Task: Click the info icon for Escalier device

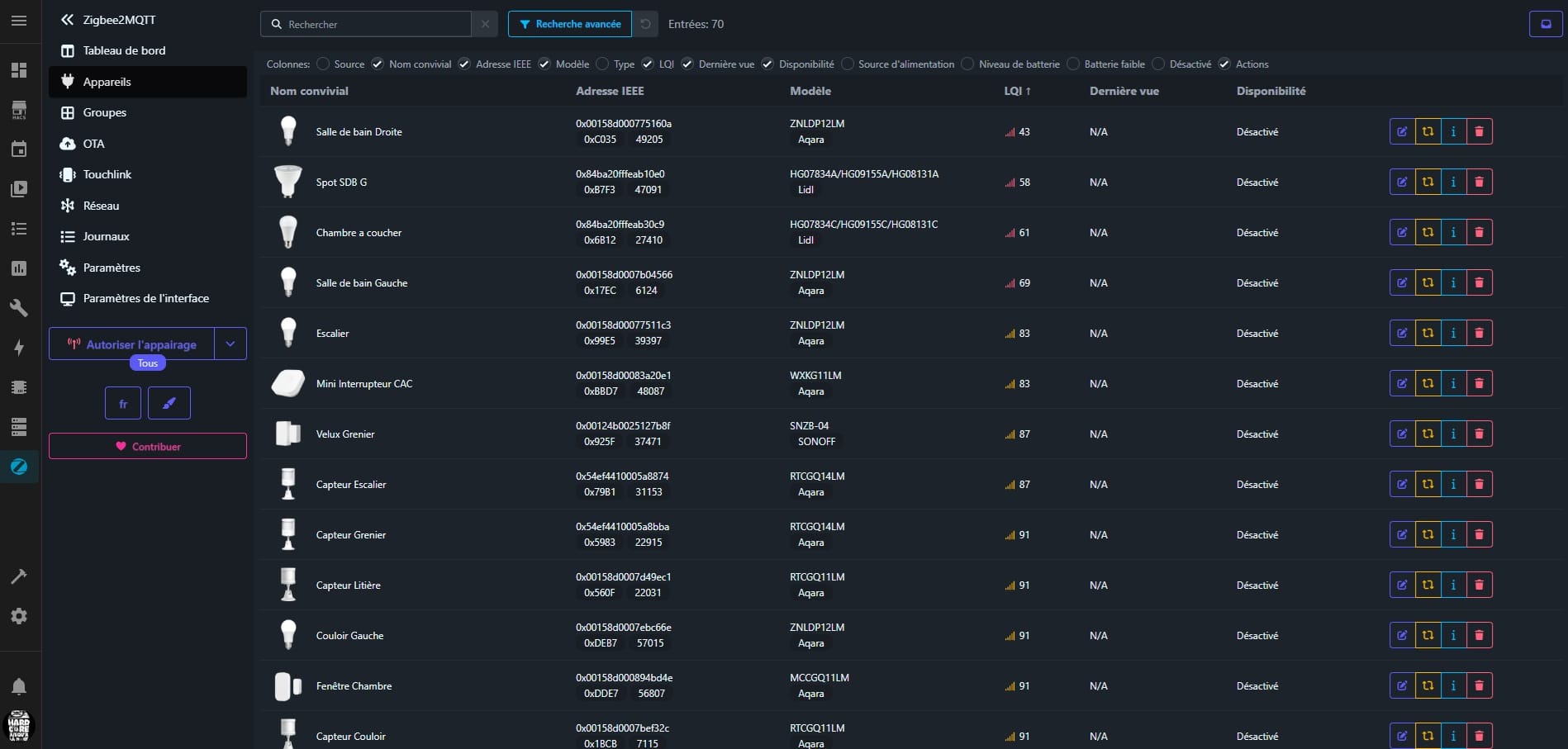Action: (1453, 334)
